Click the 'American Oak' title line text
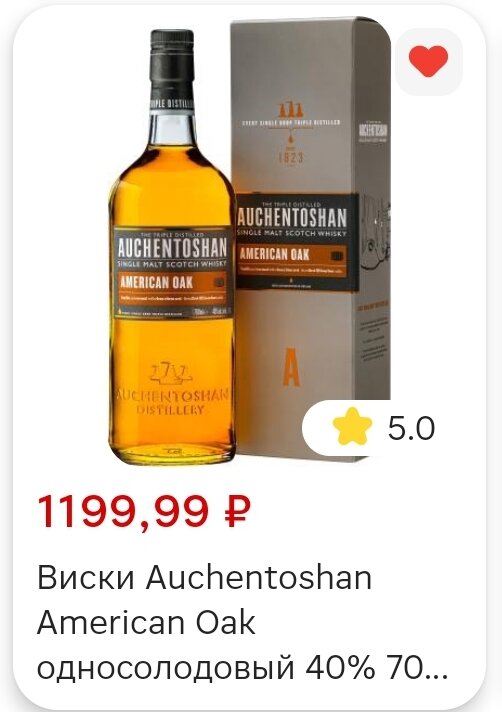Image resolution: width=502 pixels, height=712 pixels. point(146,623)
